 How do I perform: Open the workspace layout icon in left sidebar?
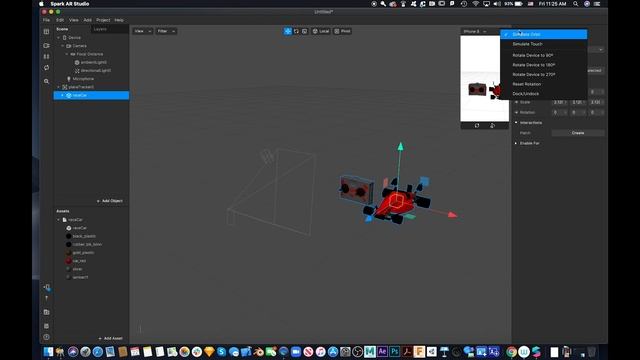[x=47, y=31]
